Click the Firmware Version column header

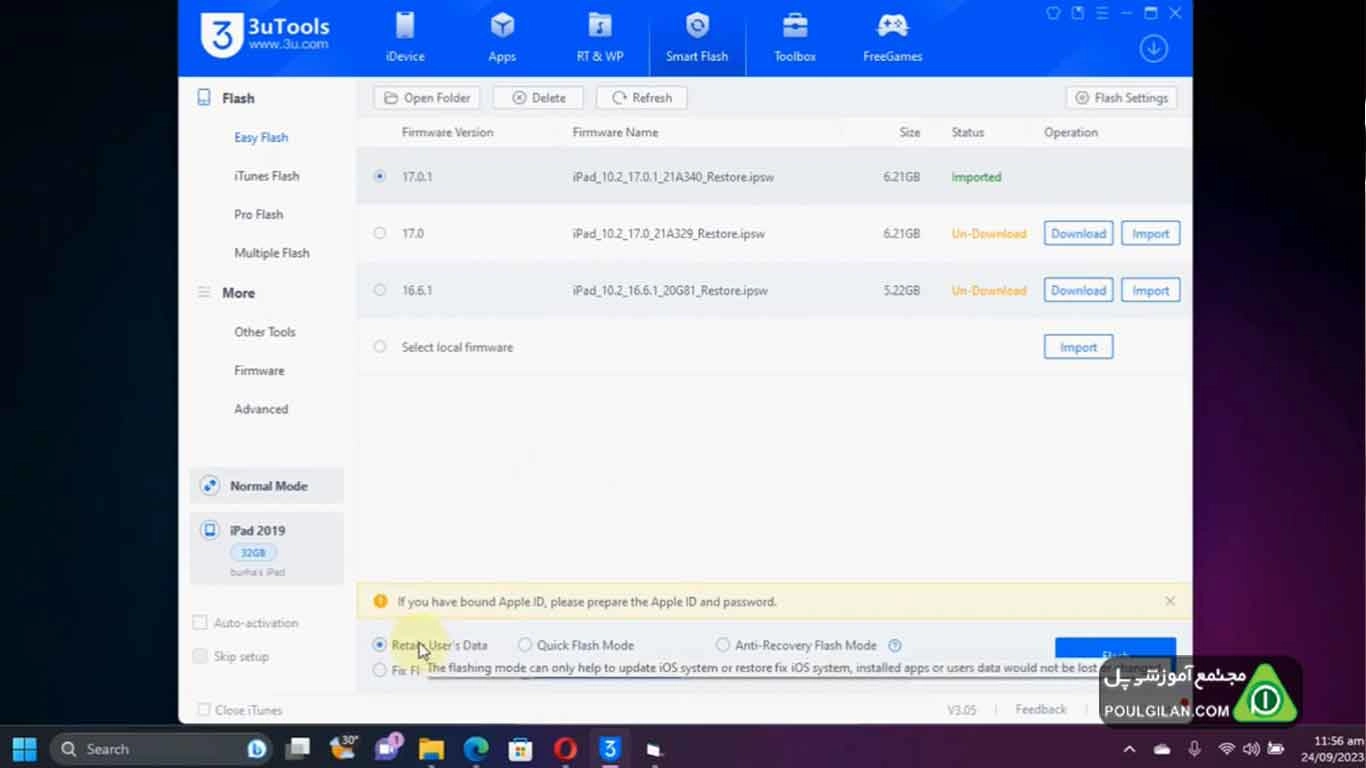[447, 132]
